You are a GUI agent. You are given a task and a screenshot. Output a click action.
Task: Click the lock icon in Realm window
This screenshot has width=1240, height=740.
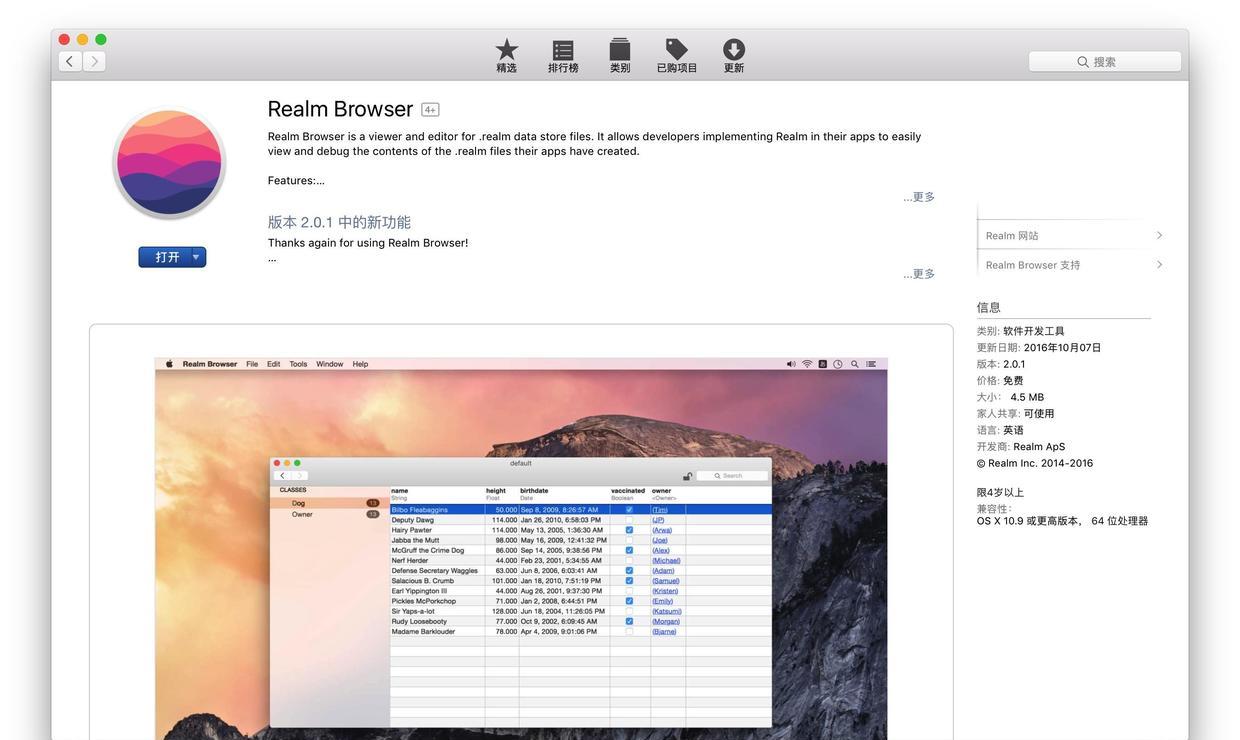[688, 476]
